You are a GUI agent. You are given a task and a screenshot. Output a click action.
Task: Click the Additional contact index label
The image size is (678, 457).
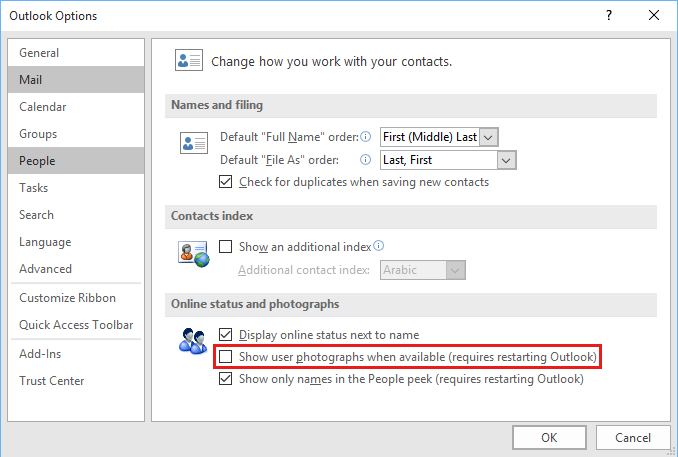tap(304, 270)
